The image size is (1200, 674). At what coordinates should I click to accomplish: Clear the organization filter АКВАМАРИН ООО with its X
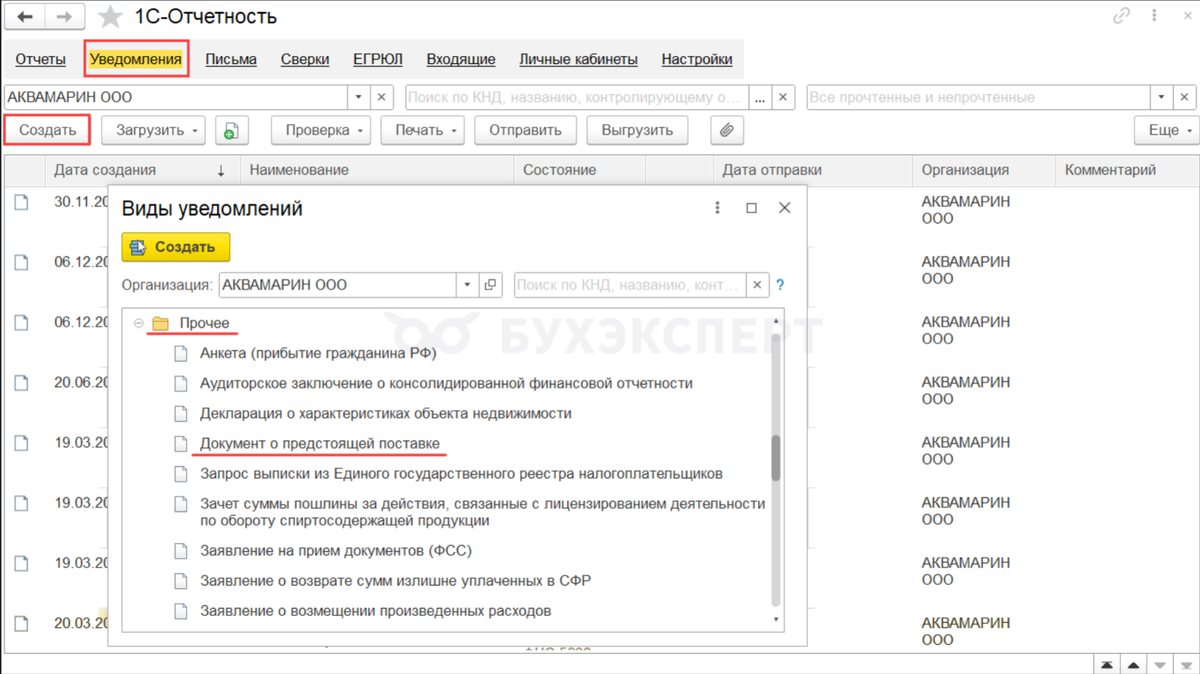pos(382,98)
